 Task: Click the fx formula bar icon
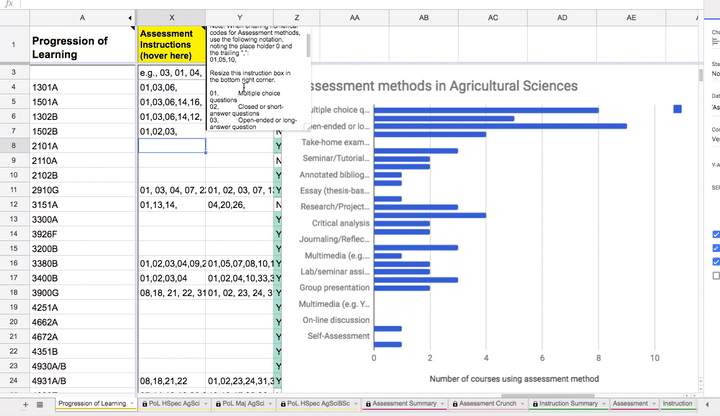pos(8,4)
